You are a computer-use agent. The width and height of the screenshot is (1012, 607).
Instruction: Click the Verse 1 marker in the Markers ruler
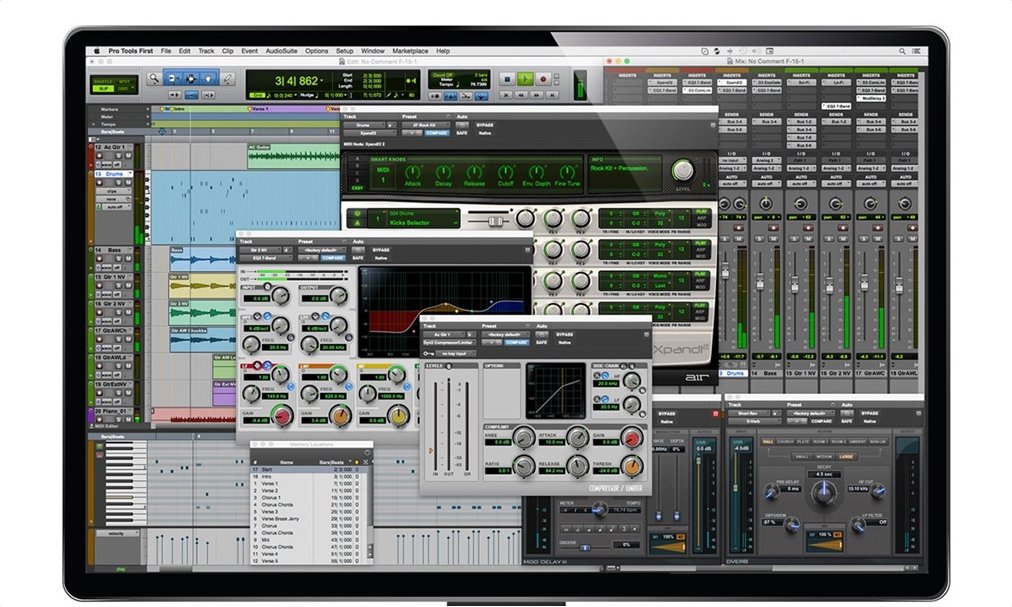coord(260,109)
